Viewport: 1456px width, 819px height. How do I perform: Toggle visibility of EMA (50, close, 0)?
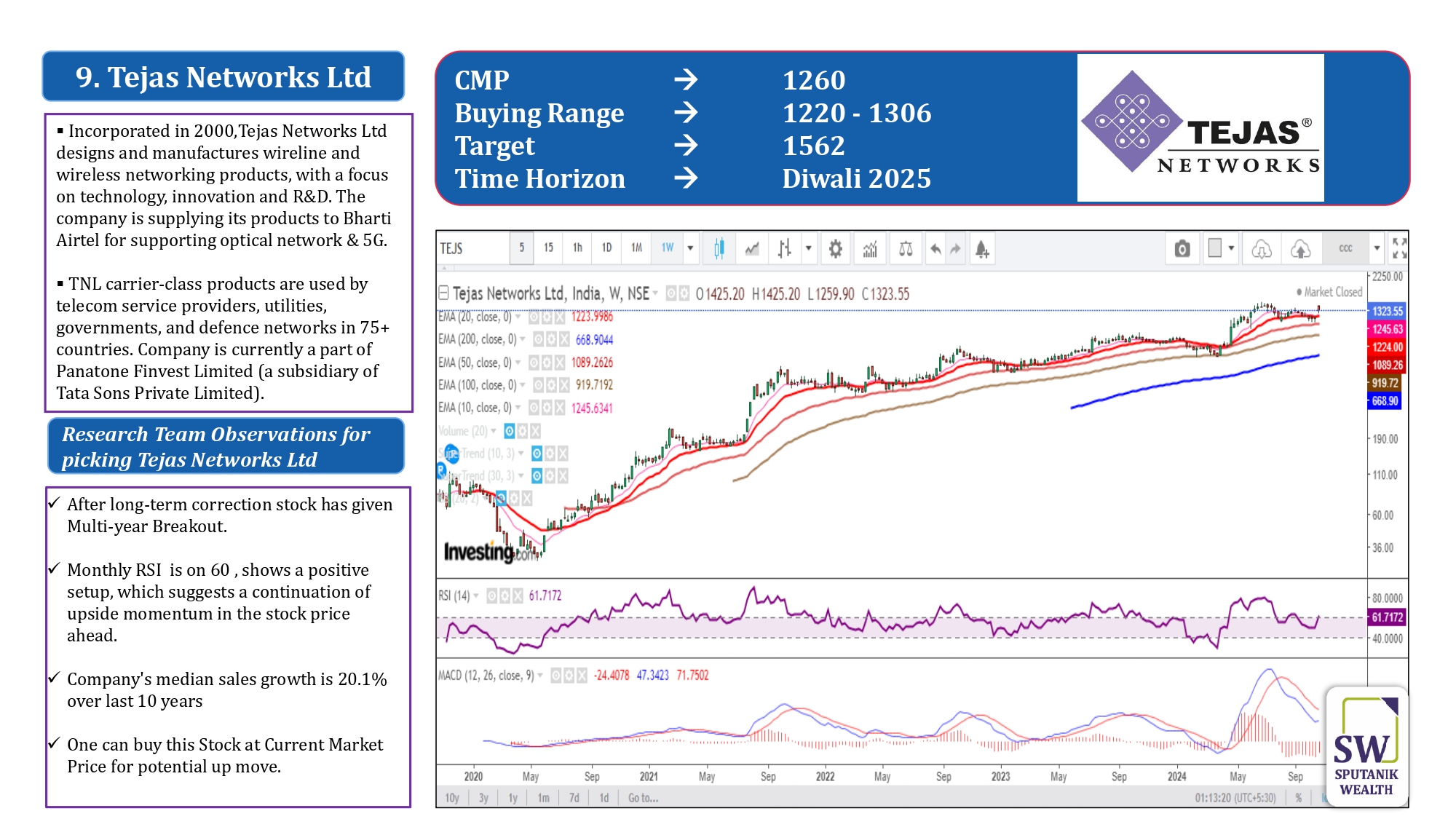(x=534, y=363)
